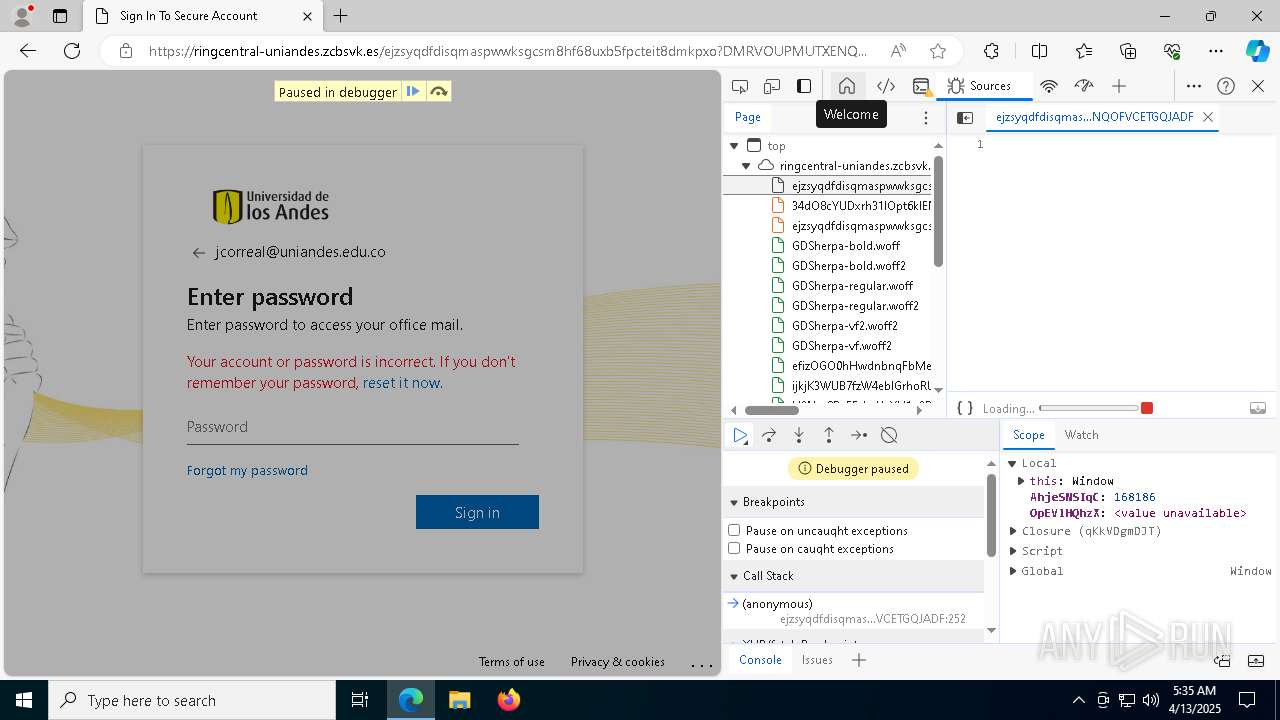
Task: Open the Console tool icon with warning badge
Action: [x=921, y=86]
